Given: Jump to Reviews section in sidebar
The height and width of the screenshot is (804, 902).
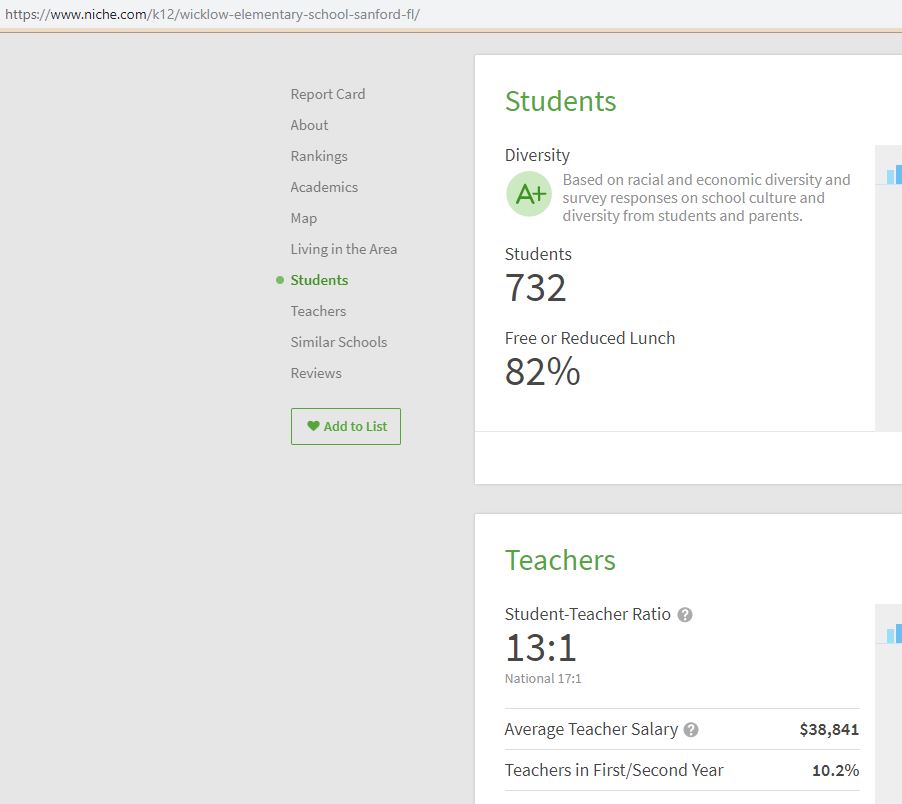Looking at the screenshot, I should [316, 373].
